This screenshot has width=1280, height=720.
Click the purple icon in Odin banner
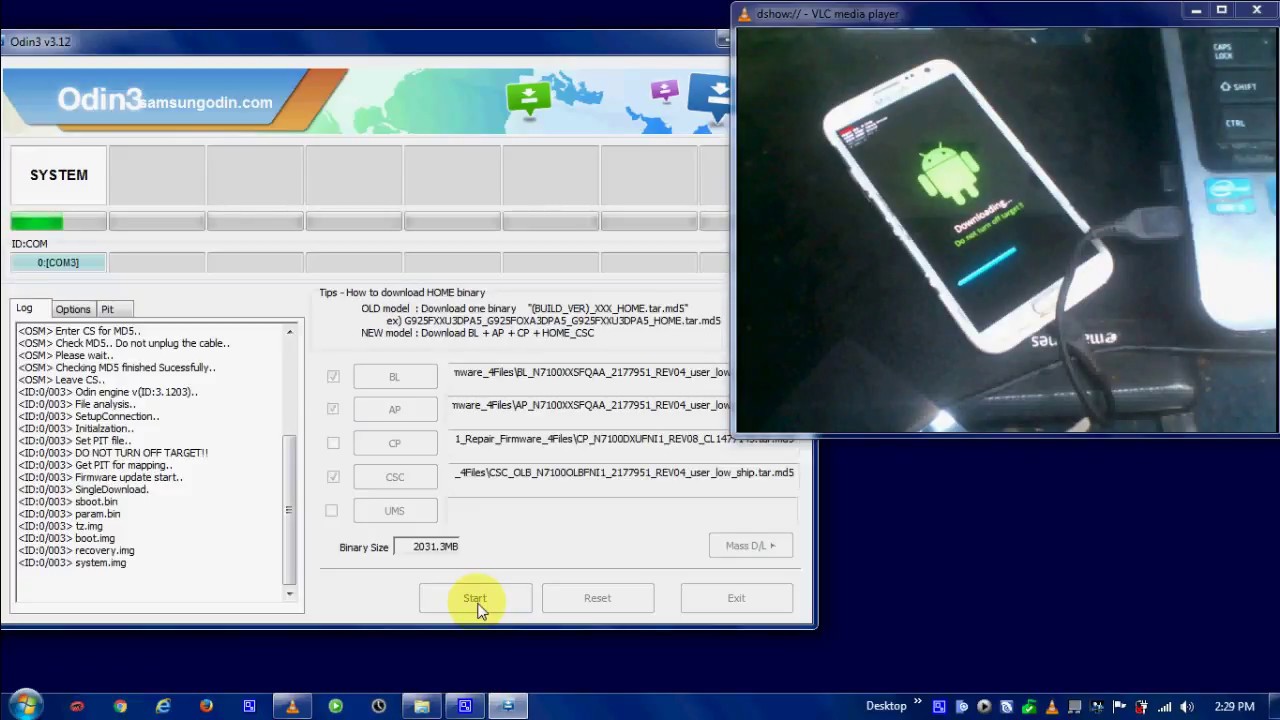click(665, 92)
